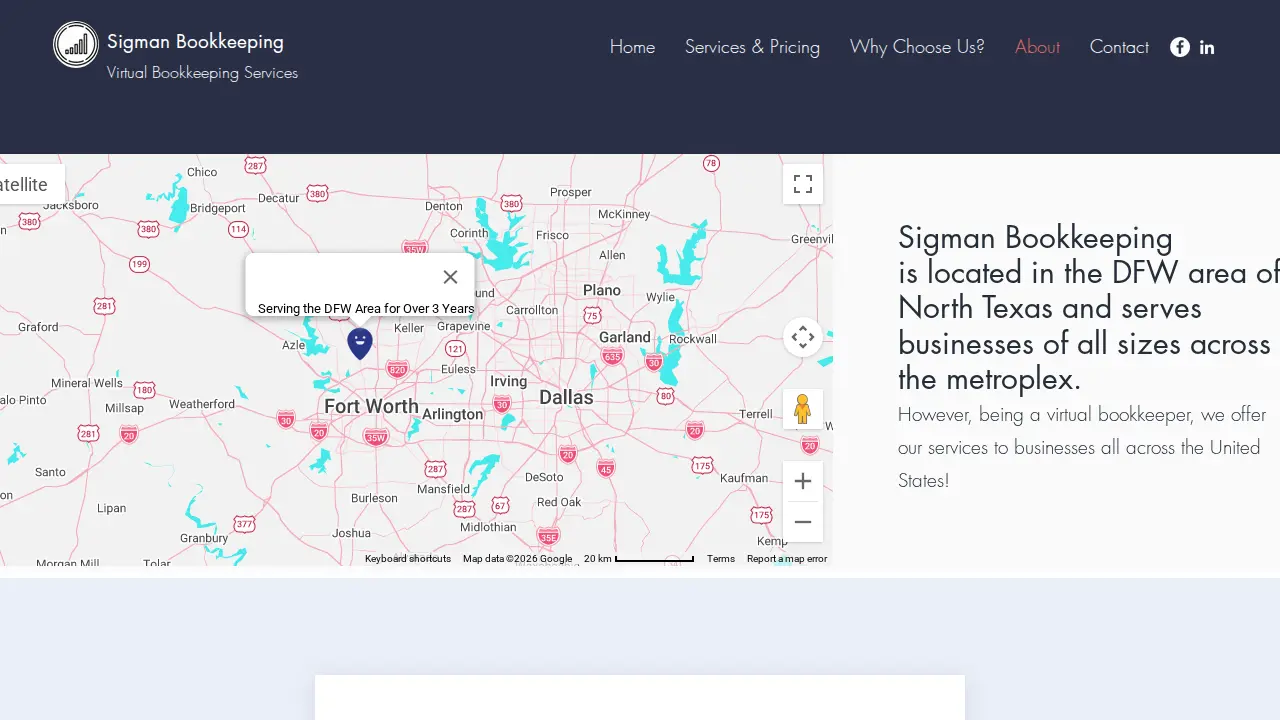Open map Keyboard shortcuts
This screenshot has height=720, width=1280.
[x=408, y=559]
